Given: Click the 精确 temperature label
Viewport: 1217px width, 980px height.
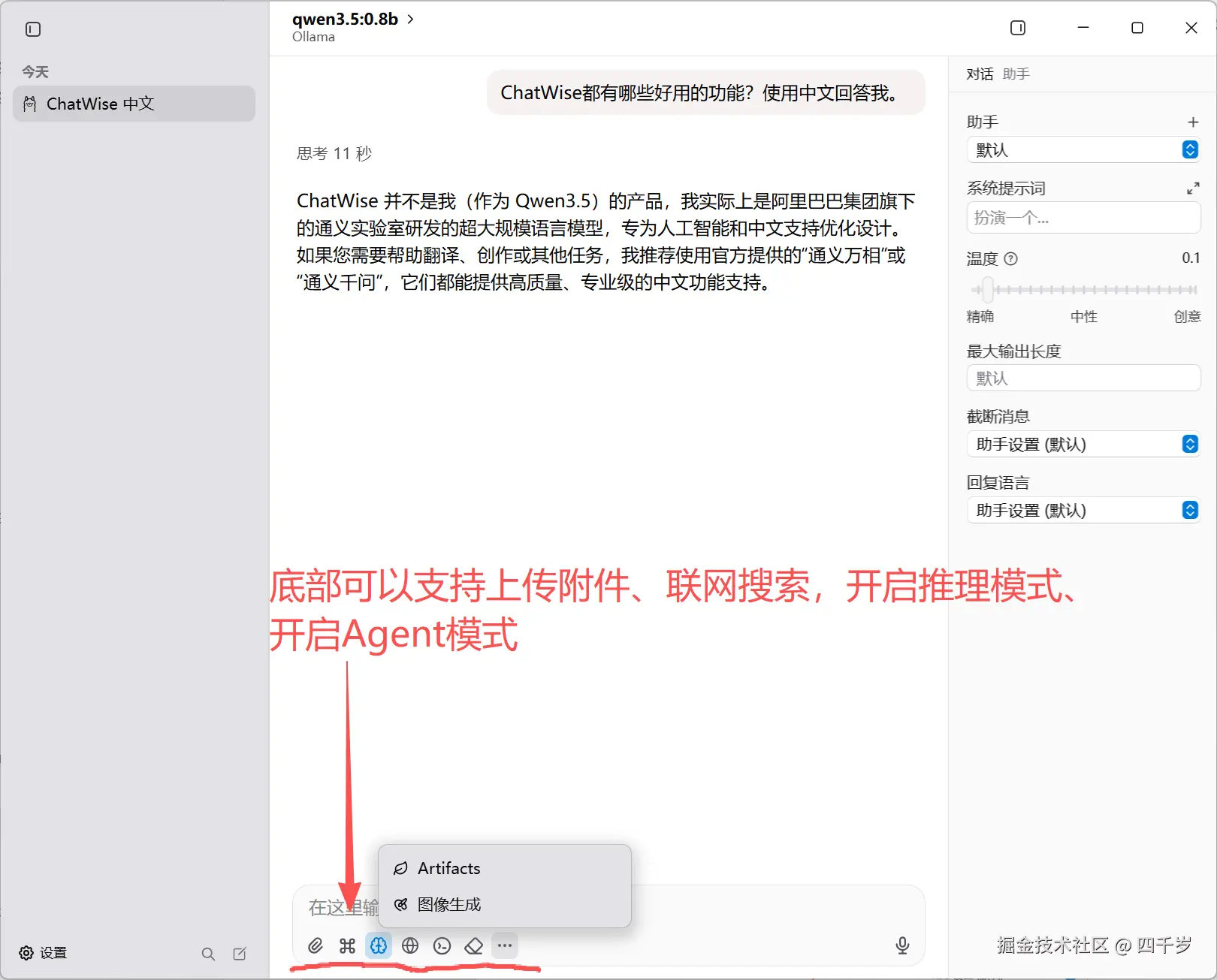Looking at the screenshot, I should point(980,316).
